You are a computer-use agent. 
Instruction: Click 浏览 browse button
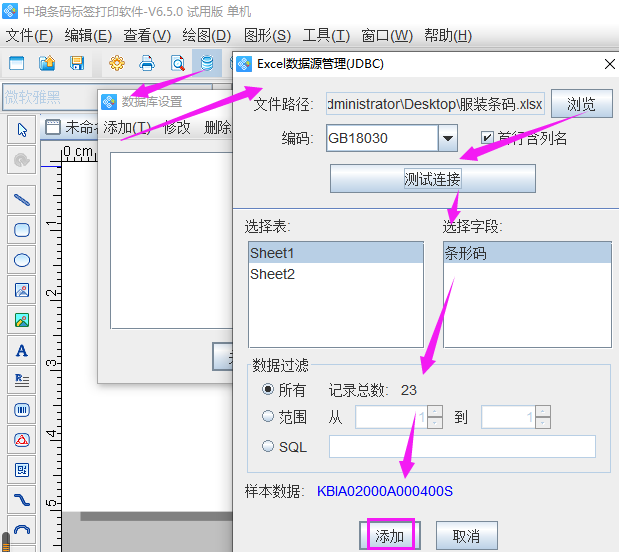(581, 104)
